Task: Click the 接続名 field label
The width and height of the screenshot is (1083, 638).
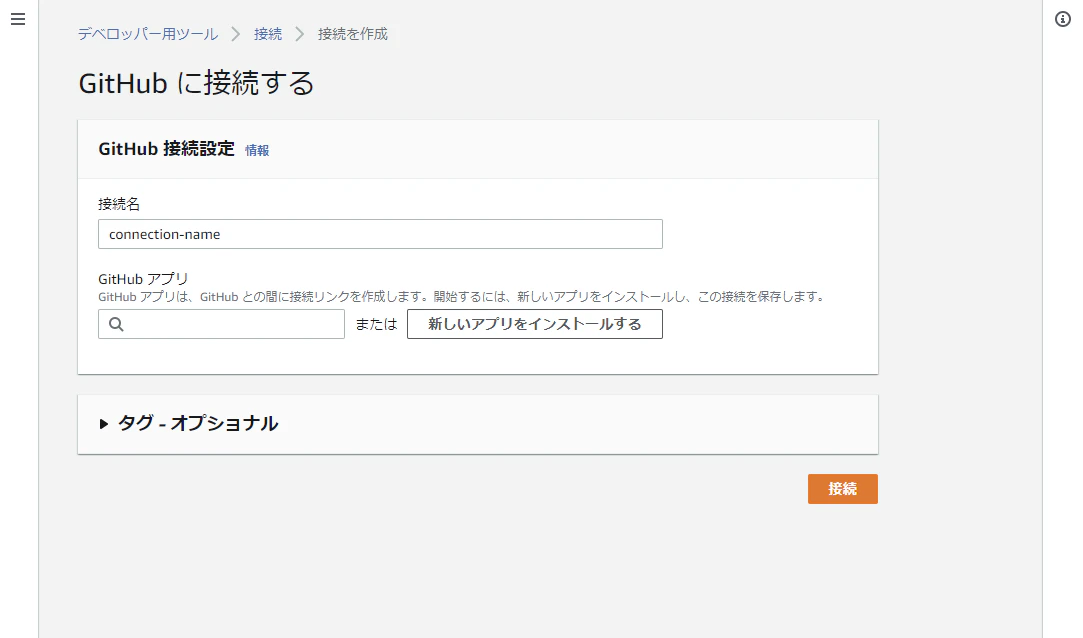Action: [x=119, y=204]
